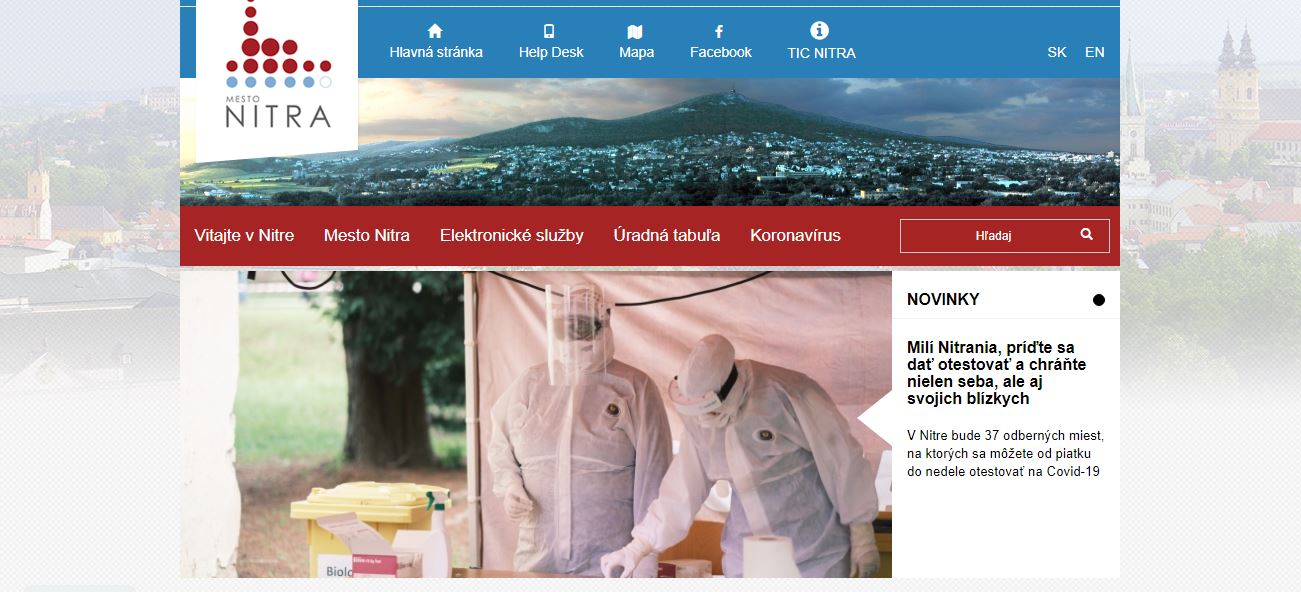Click the Covid testing photo slide
1301x592 pixels.
[536, 424]
